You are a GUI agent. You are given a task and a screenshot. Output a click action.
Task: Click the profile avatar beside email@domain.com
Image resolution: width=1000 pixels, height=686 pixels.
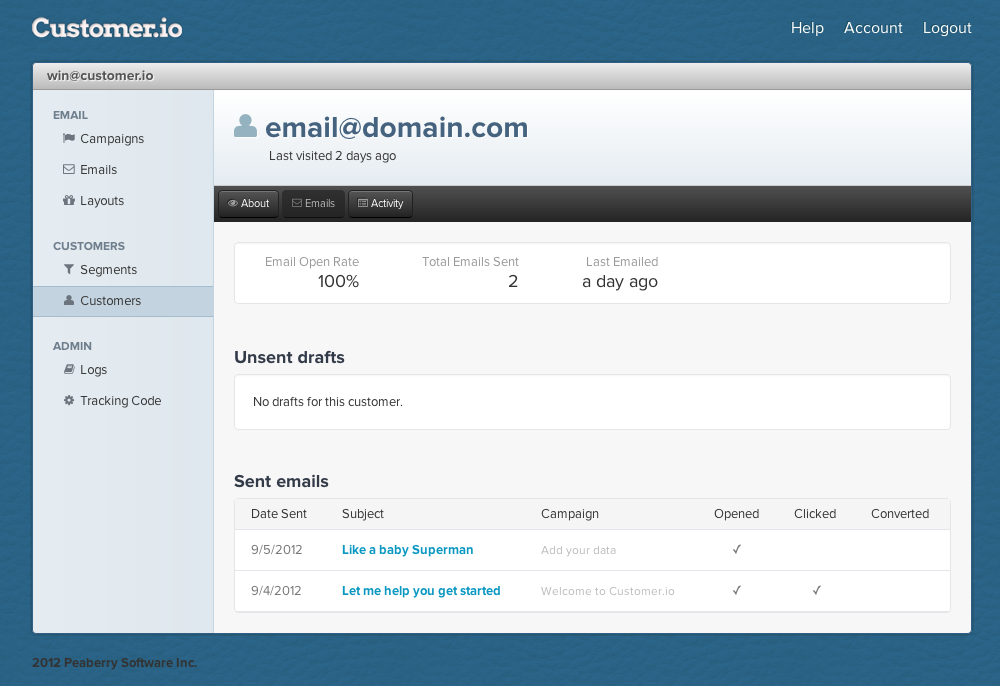(245, 125)
